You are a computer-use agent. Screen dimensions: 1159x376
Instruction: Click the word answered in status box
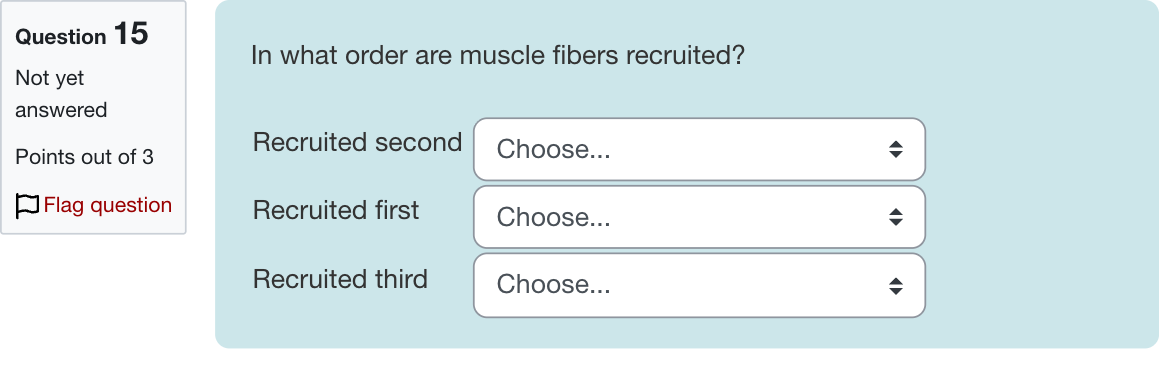(x=61, y=110)
